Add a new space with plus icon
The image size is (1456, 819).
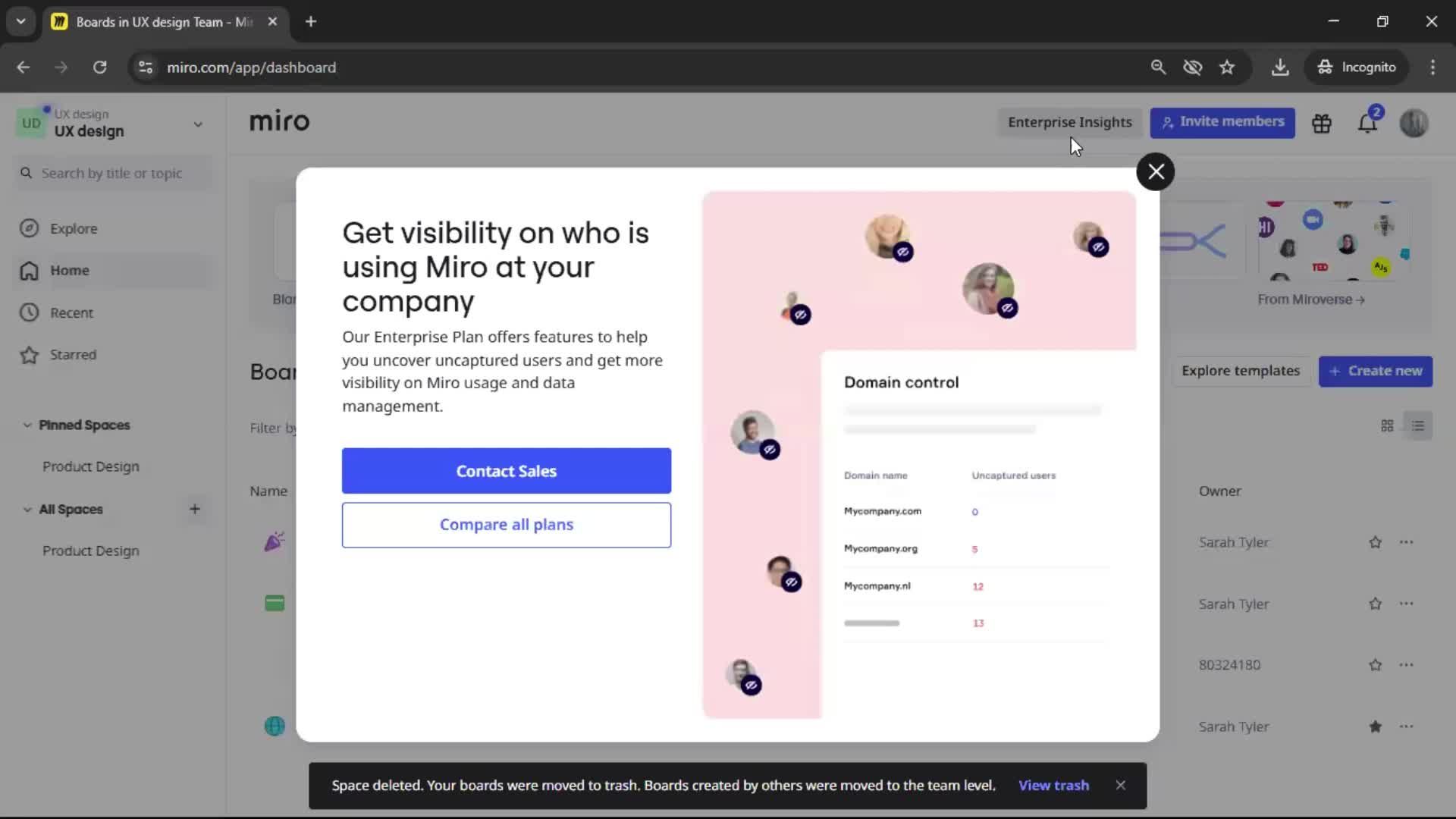pos(195,510)
